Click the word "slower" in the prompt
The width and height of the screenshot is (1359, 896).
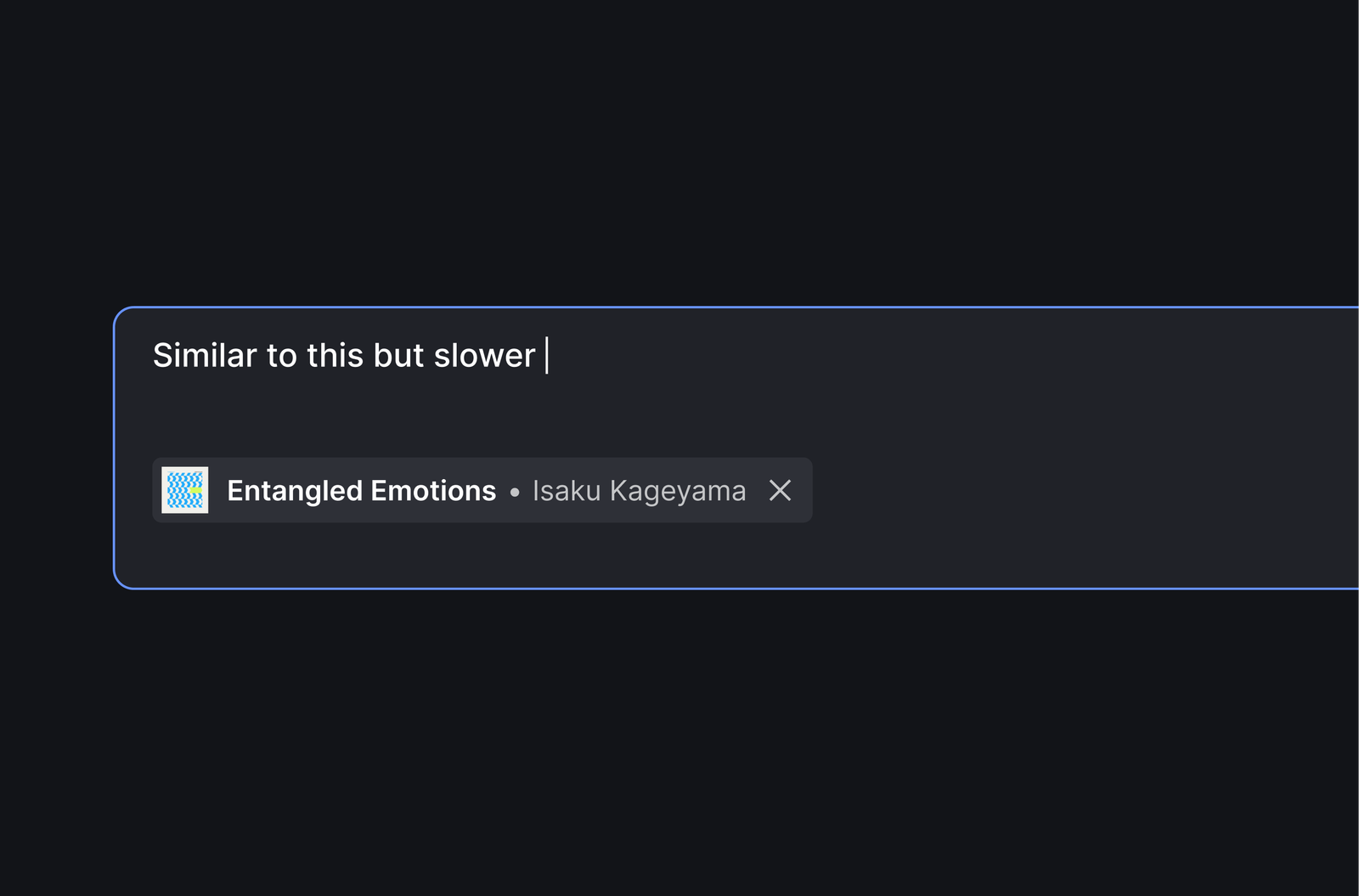[484, 356]
